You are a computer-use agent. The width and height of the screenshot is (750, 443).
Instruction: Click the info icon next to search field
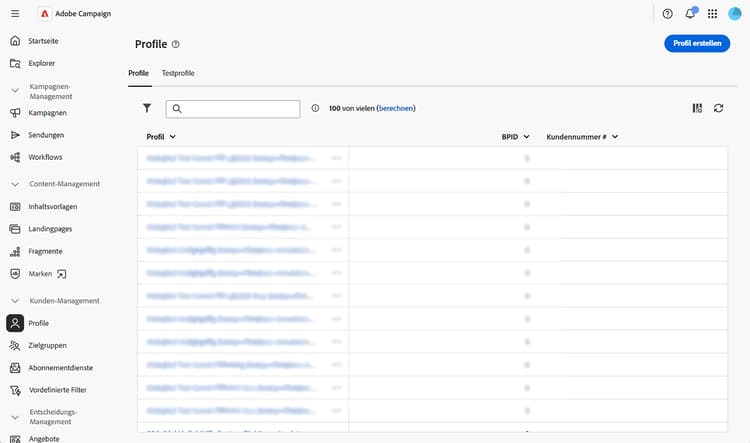pyautogui.click(x=315, y=108)
